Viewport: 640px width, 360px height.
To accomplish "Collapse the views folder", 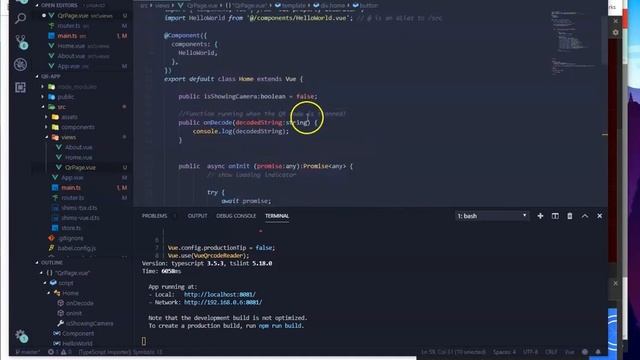I will pyautogui.click(x=47, y=137).
